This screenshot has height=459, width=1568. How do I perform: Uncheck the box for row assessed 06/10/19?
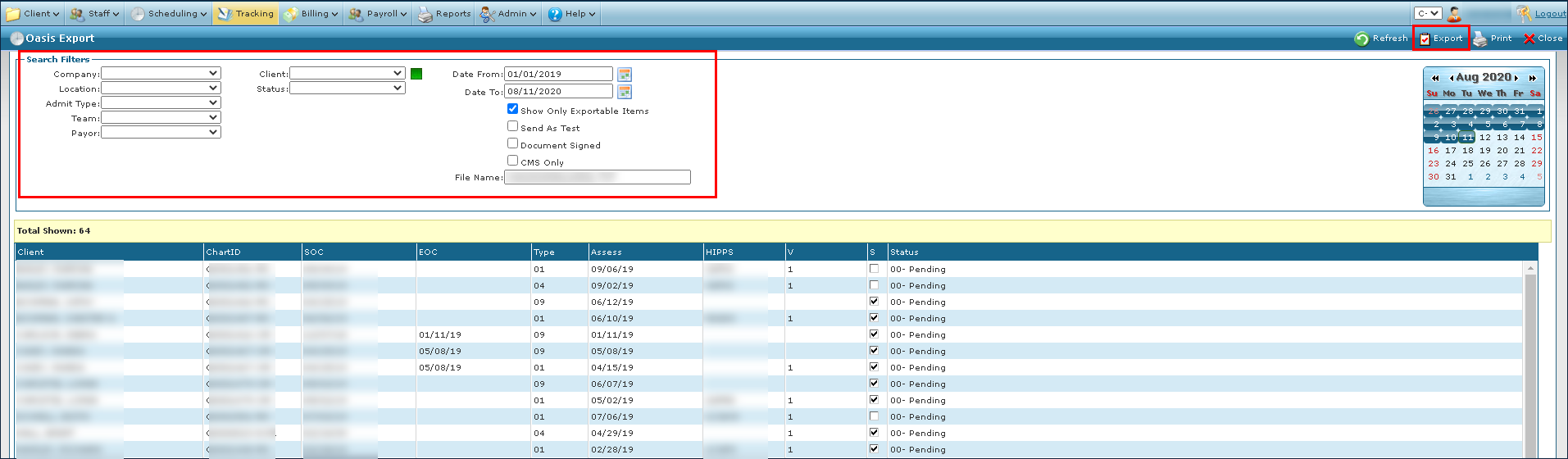[874, 318]
